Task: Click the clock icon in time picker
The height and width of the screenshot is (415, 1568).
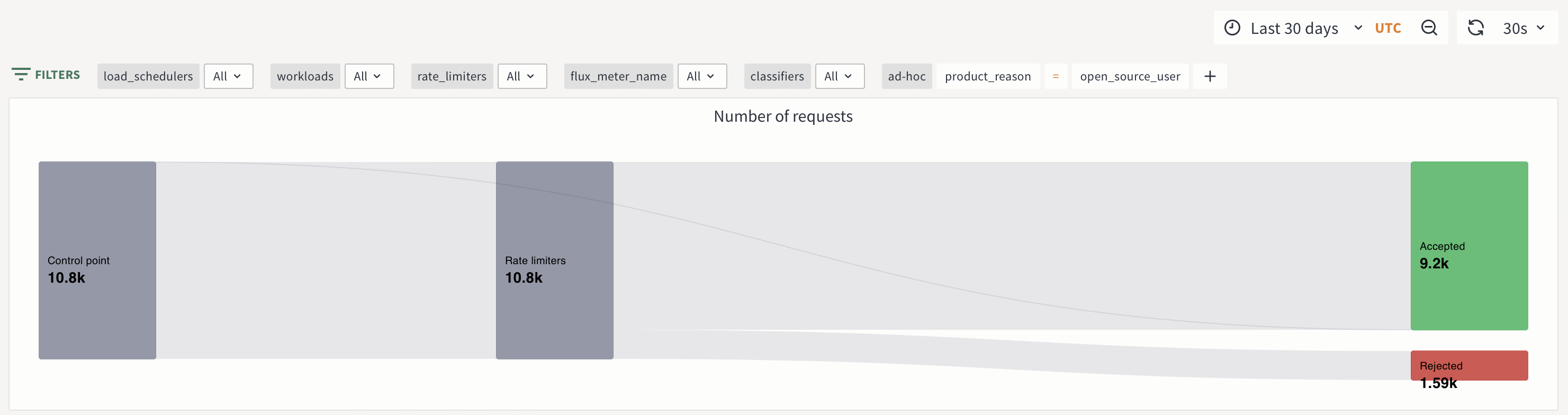Action: pyautogui.click(x=1232, y=28)
